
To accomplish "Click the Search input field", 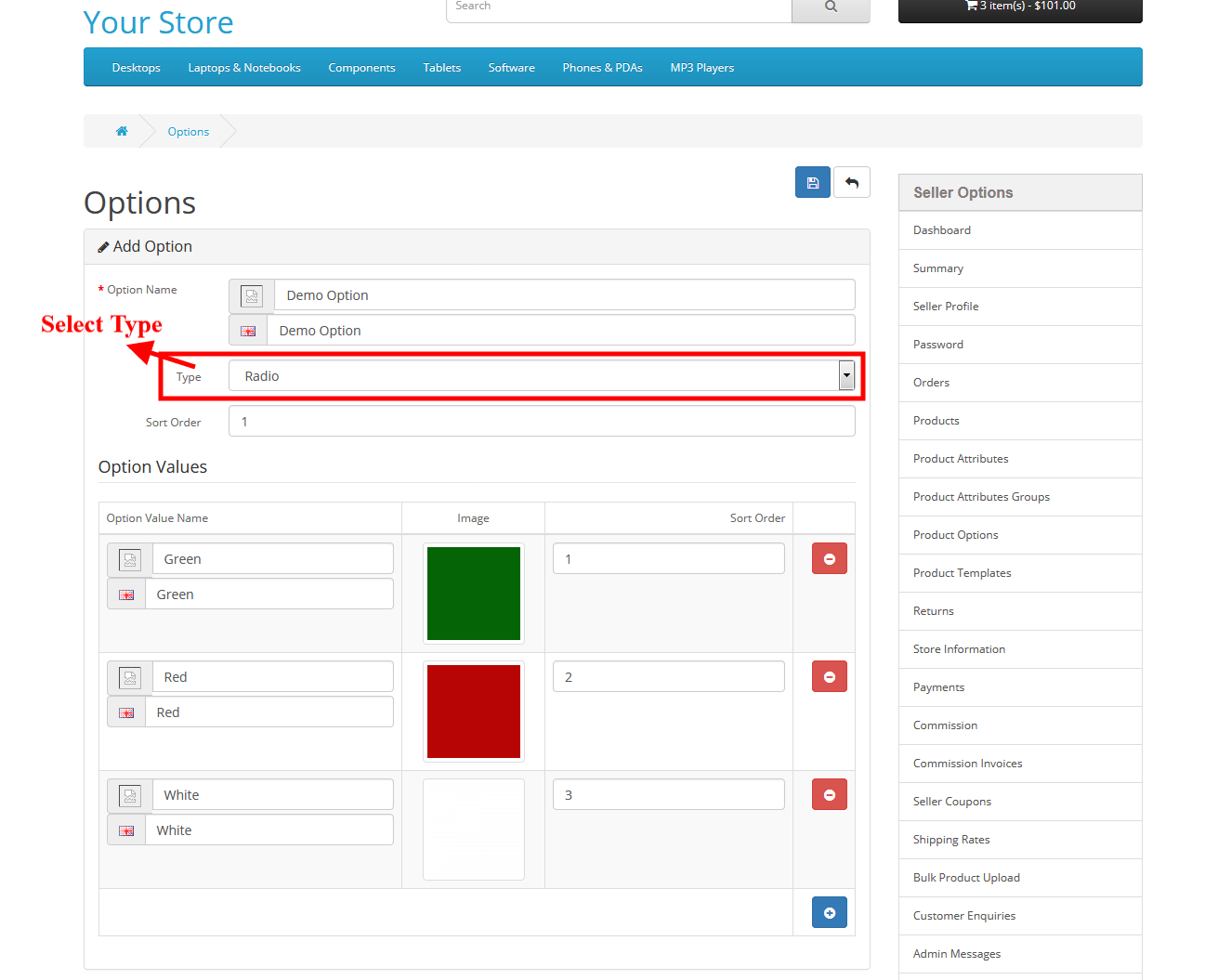I will click(619, 8).
